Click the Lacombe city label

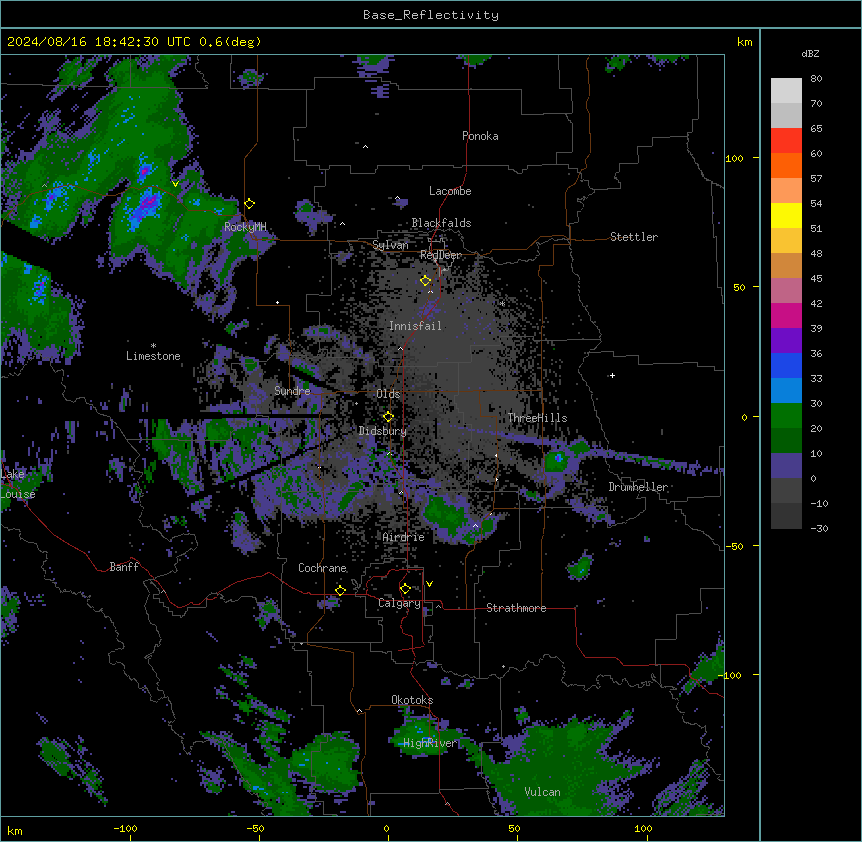pyautogui.click(x=450, y=191)
